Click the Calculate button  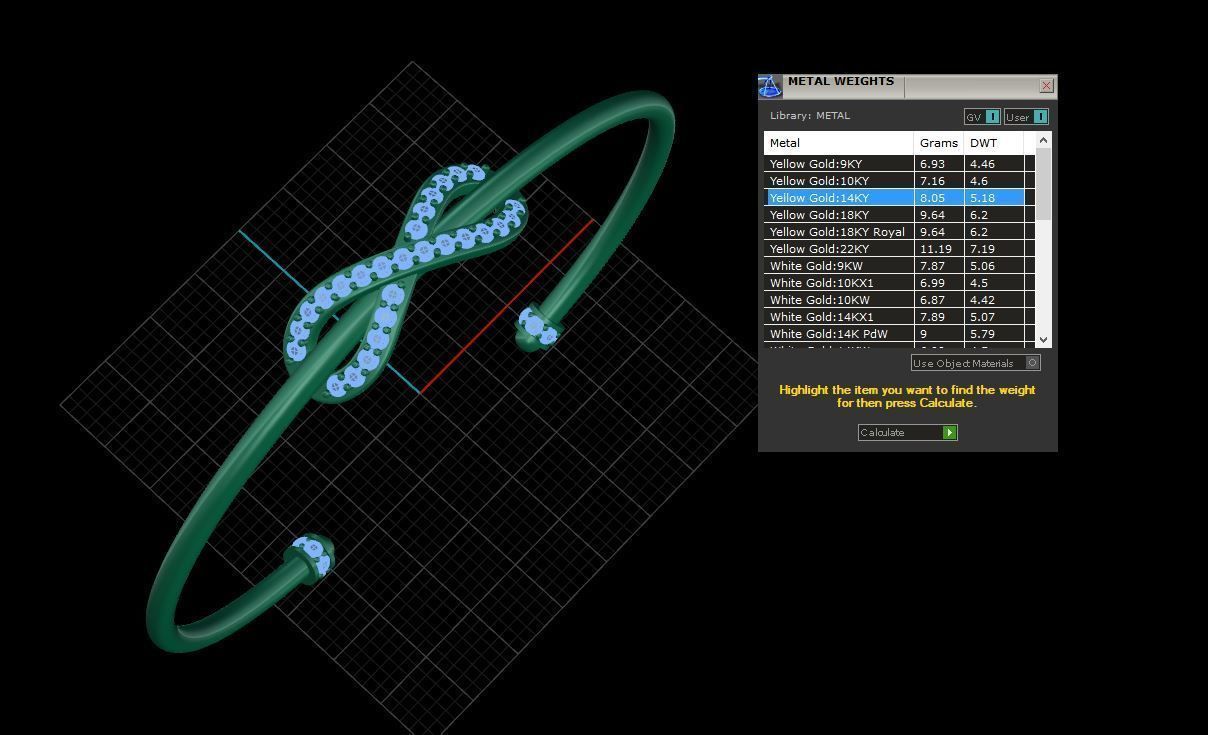908,432
